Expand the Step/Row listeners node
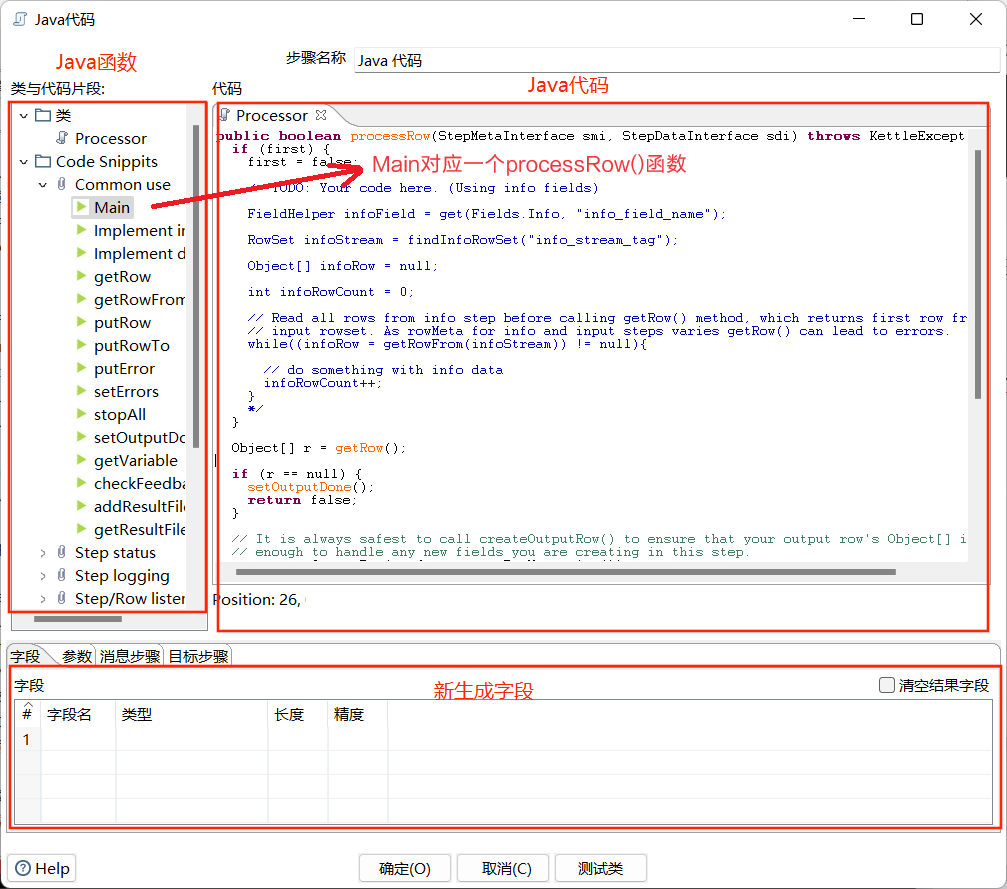 click(43, 599)
